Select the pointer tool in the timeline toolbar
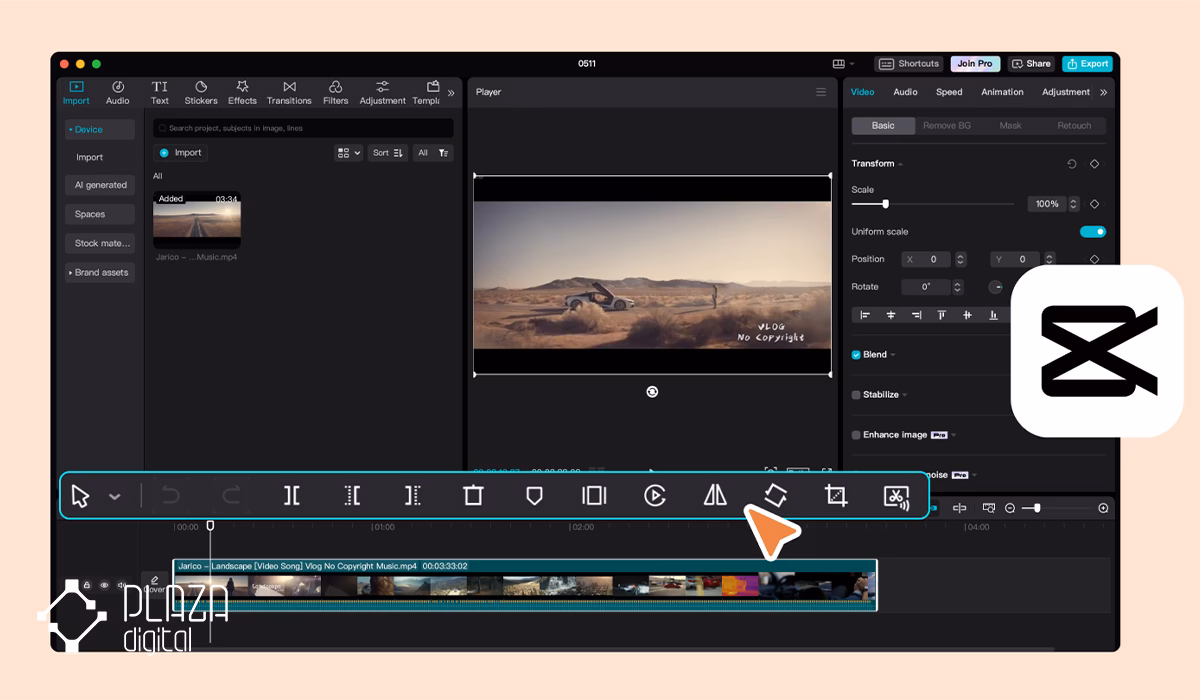 coord(80,496)
